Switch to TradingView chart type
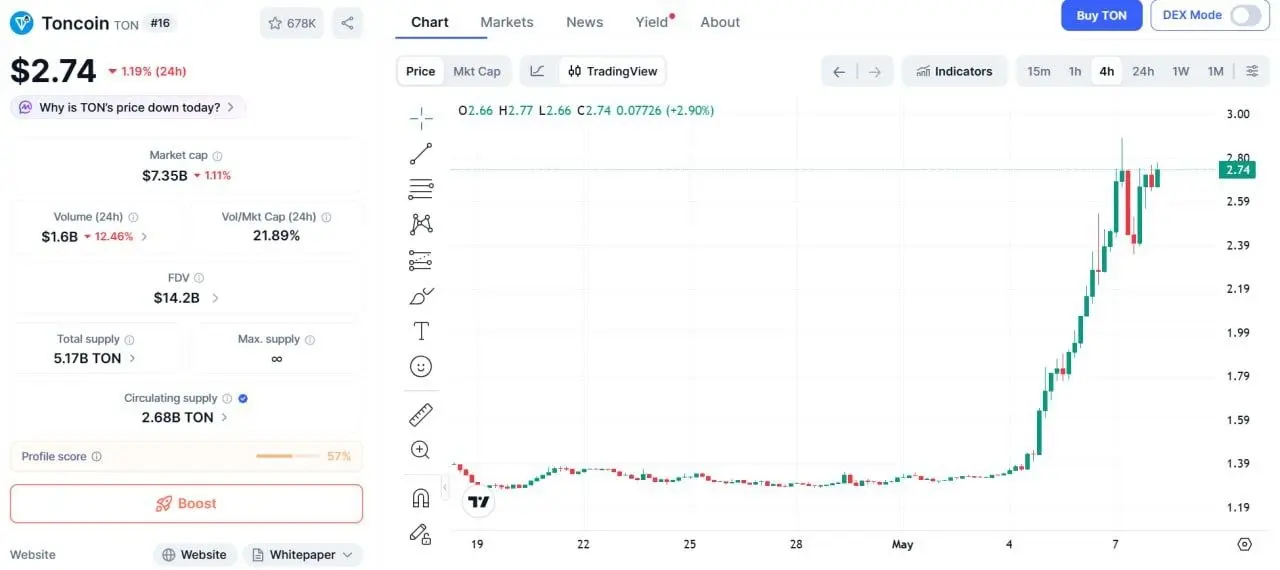This screenshot has height=570, width=1280. 612,71
